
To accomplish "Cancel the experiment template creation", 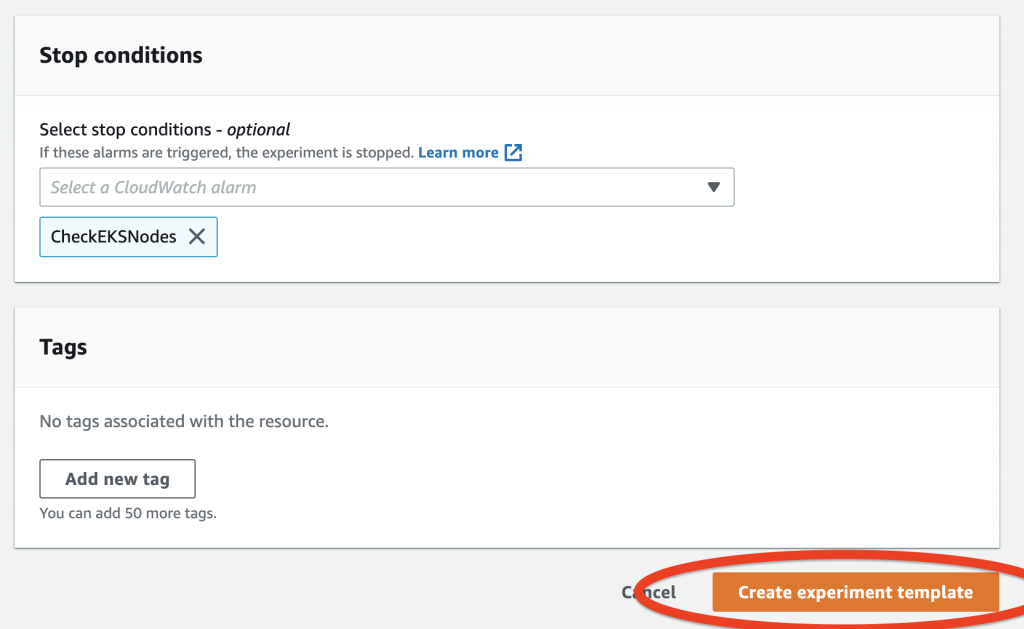I will [x=648, y=592].
